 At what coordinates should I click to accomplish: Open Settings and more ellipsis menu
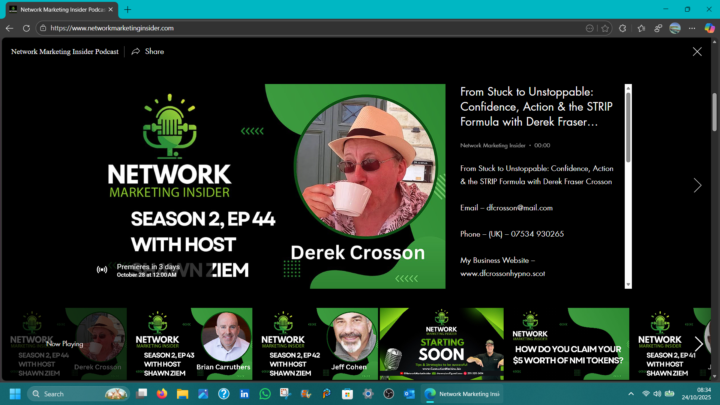coord(692,28)
